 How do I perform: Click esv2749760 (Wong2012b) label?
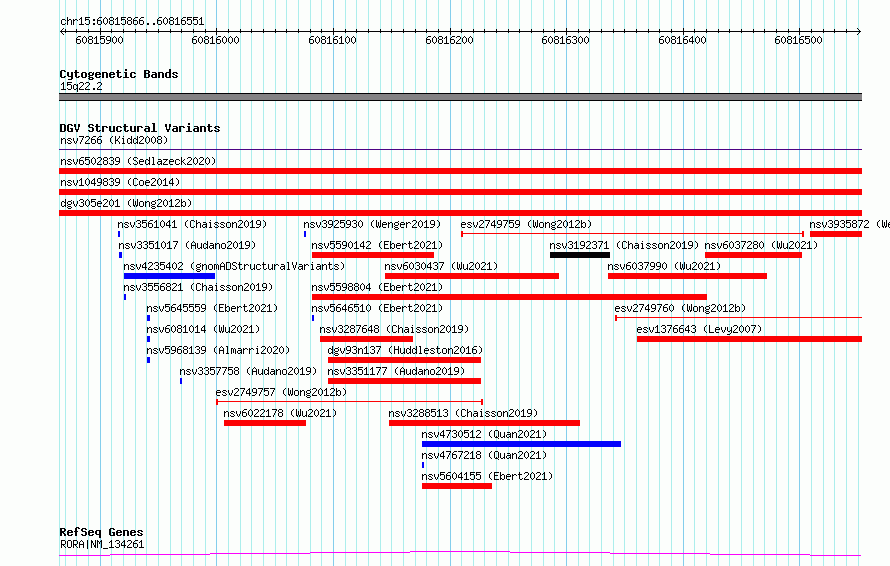[x=680, y=308]
